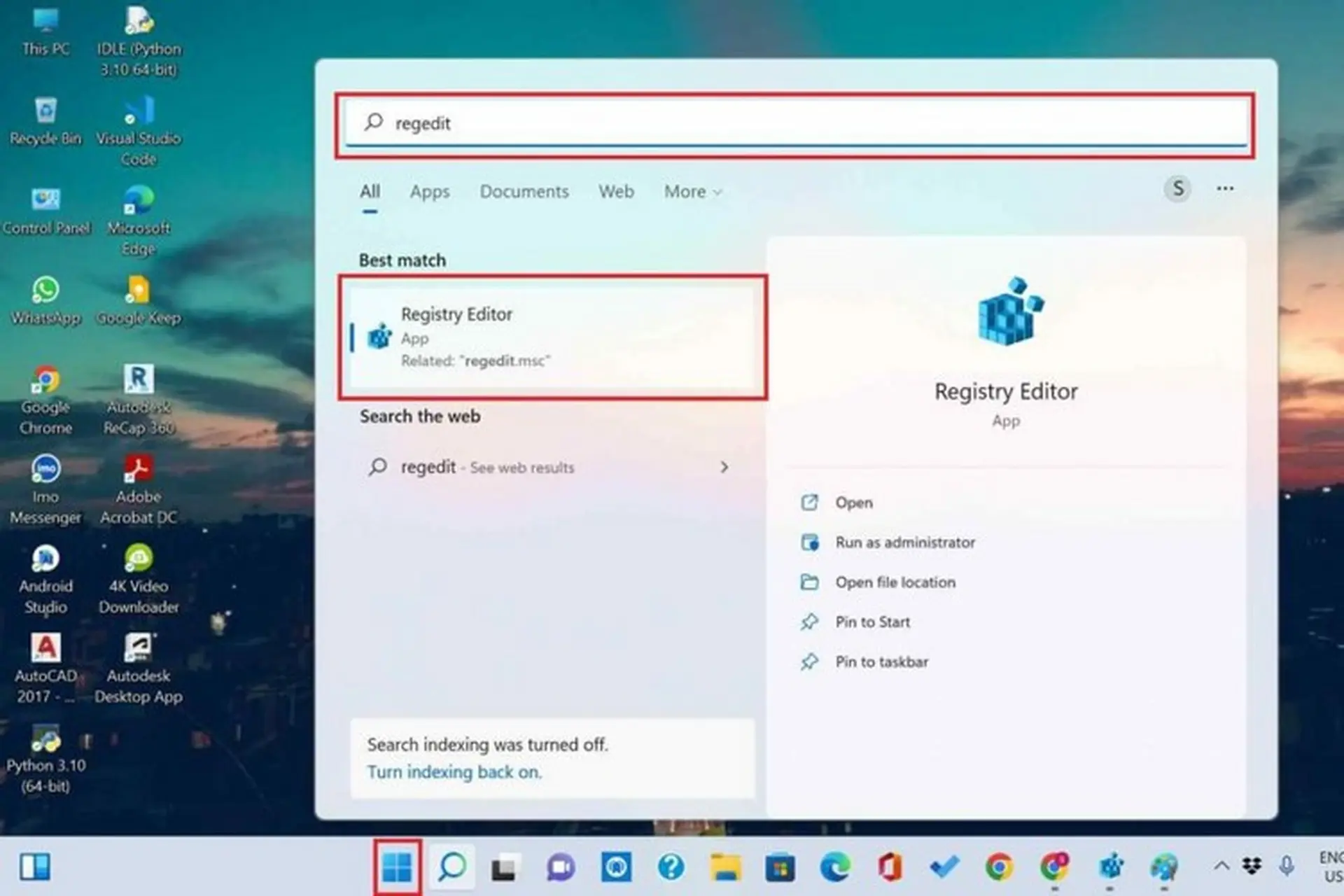This screenshot has height=896, width=1344.
Task: Launch Adobe Acrobat DC desktop shortcut
Action: tap(139, 489)
